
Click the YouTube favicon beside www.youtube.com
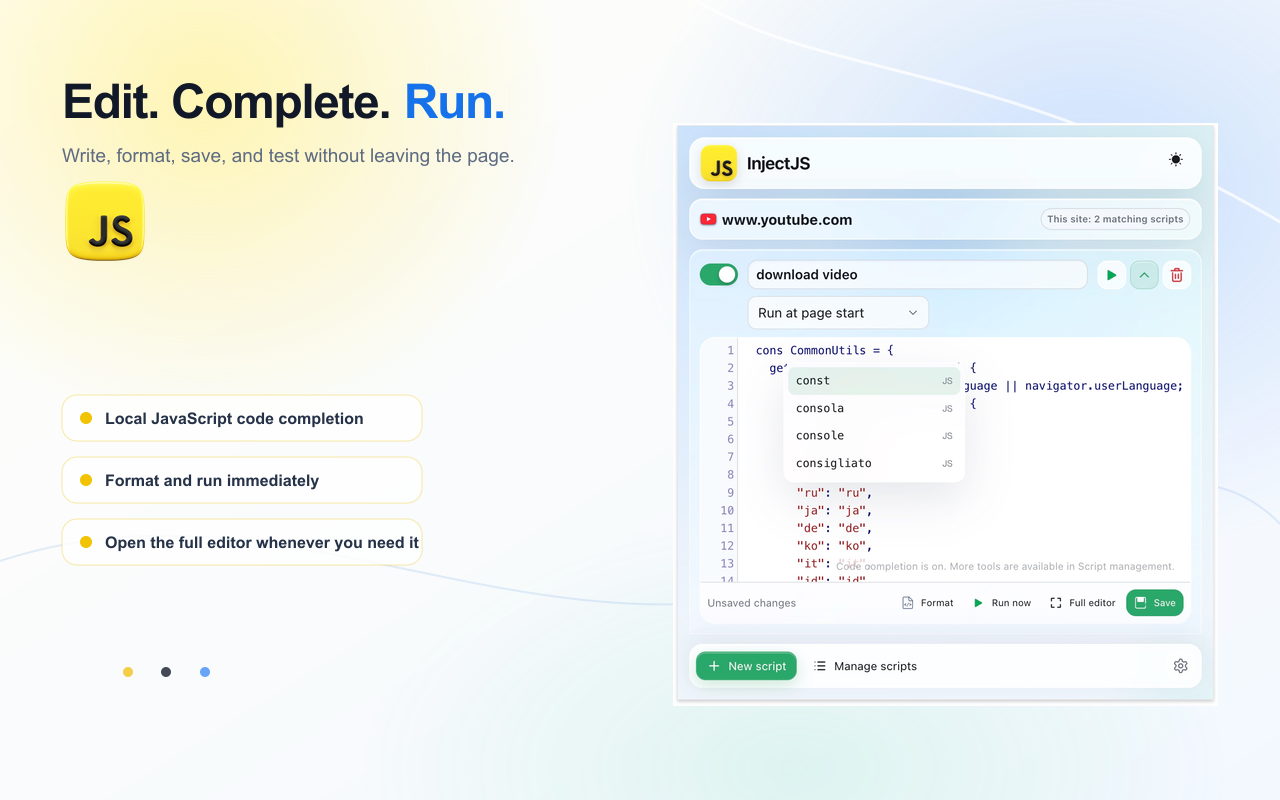pyautogui.click(x=708, y=220)
